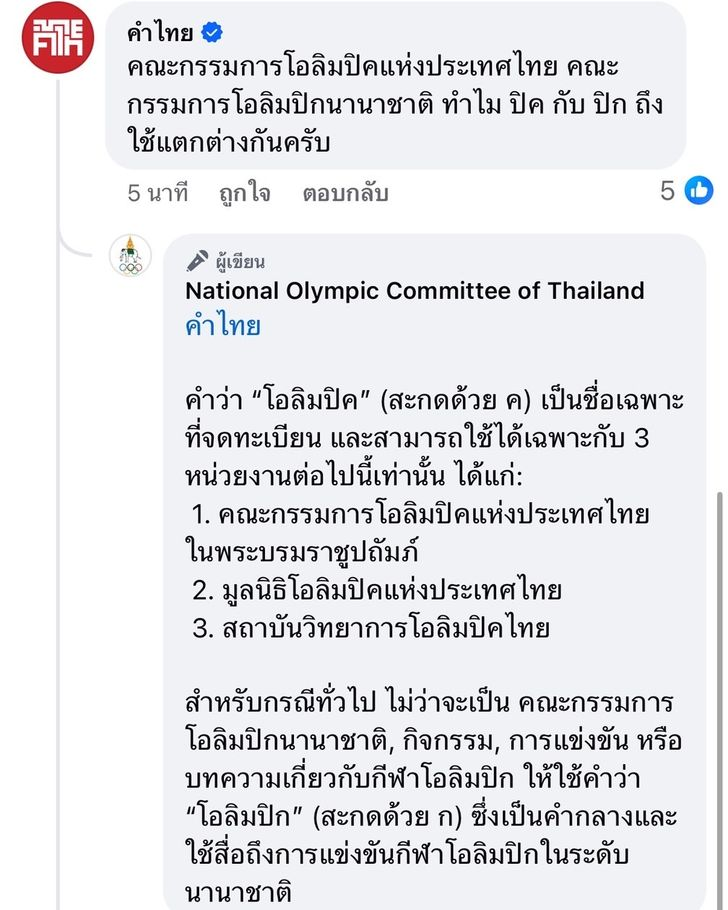Screen dimensions: 728x910
Task: Click คำไทย's question comment bubble text
Action: click(395, 104)
